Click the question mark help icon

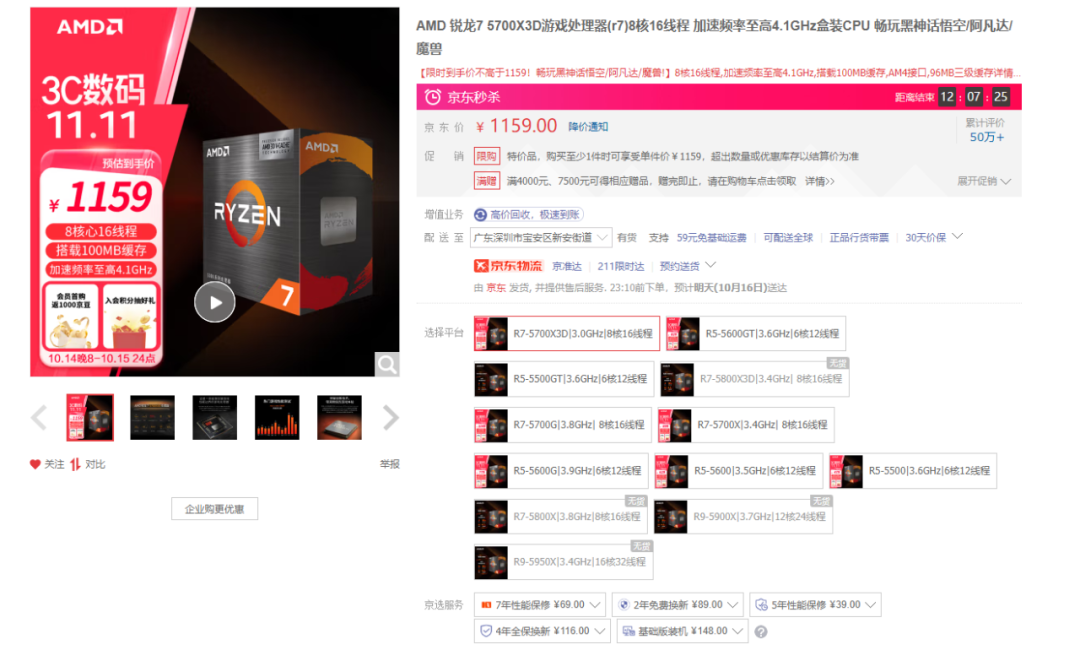pos(761,631)
